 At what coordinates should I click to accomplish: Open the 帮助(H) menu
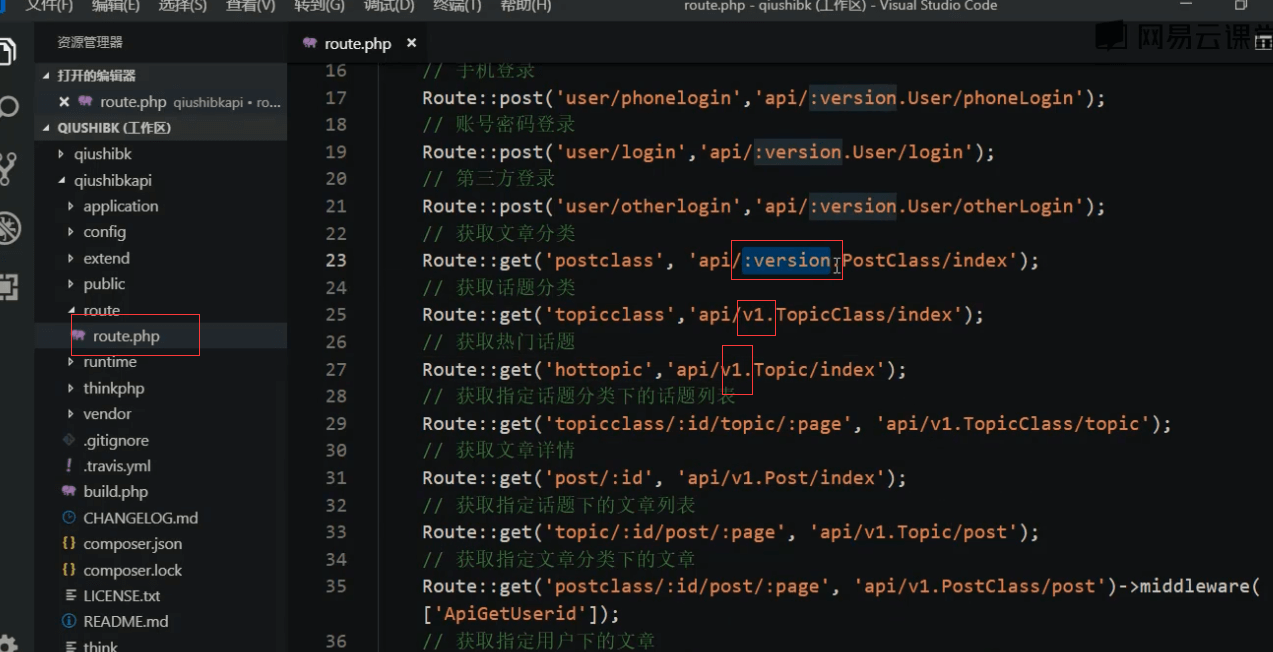click(x=525, y=6)
